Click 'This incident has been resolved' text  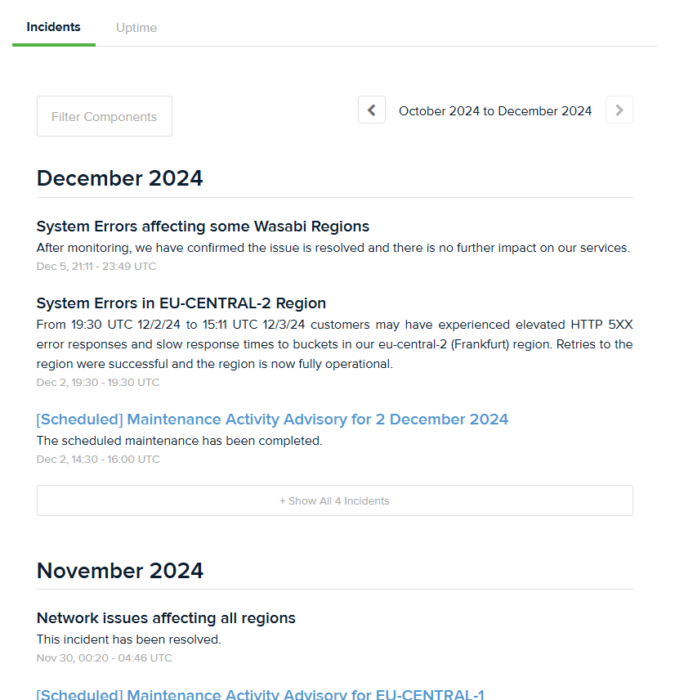point(129,639)
